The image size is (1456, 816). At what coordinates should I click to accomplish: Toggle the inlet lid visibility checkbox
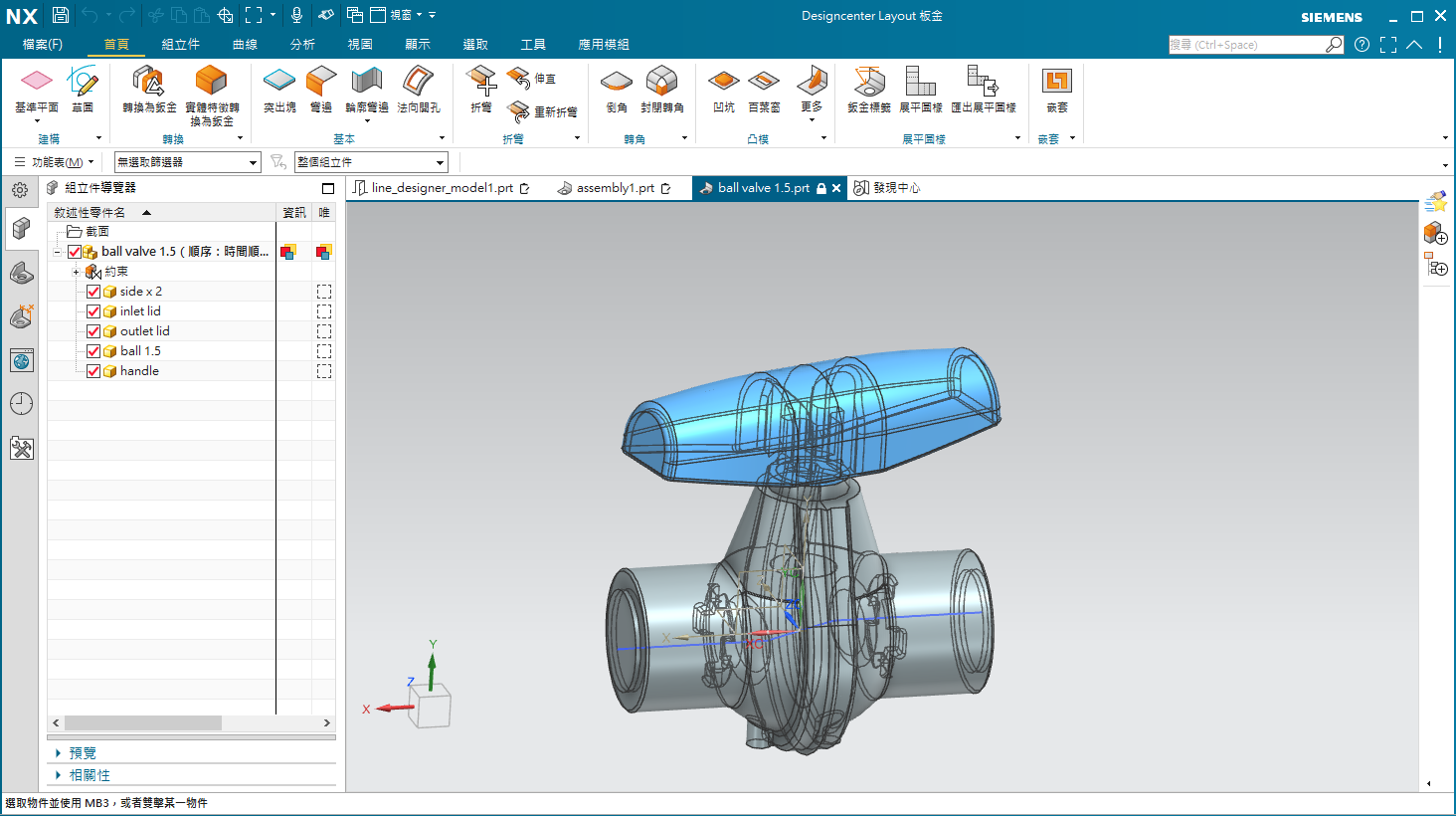tap(93, 311)
